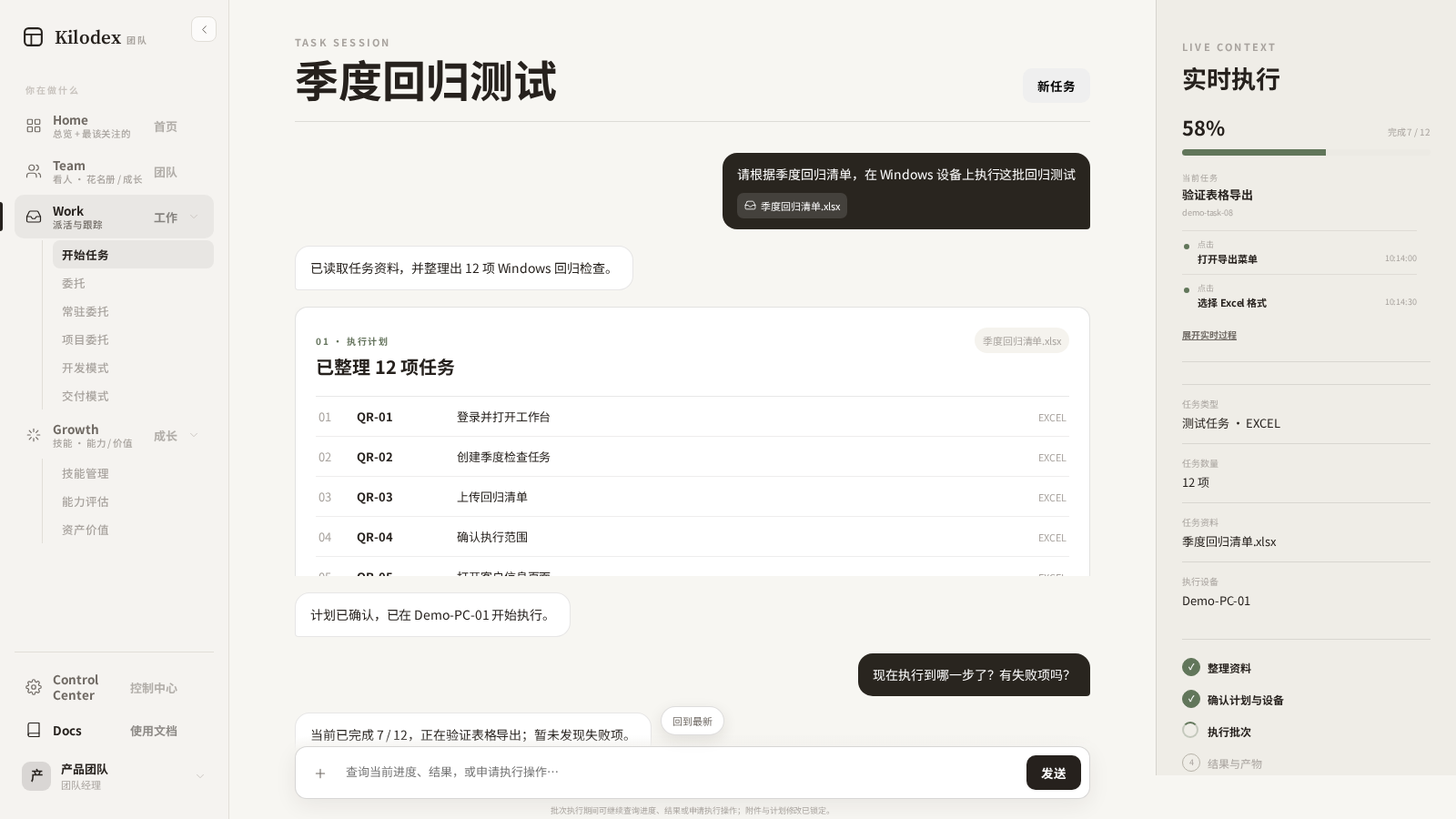Select 常驻委托 in the sidebar
Screen dimensions: 1456x819
click(x=133, y=311)
